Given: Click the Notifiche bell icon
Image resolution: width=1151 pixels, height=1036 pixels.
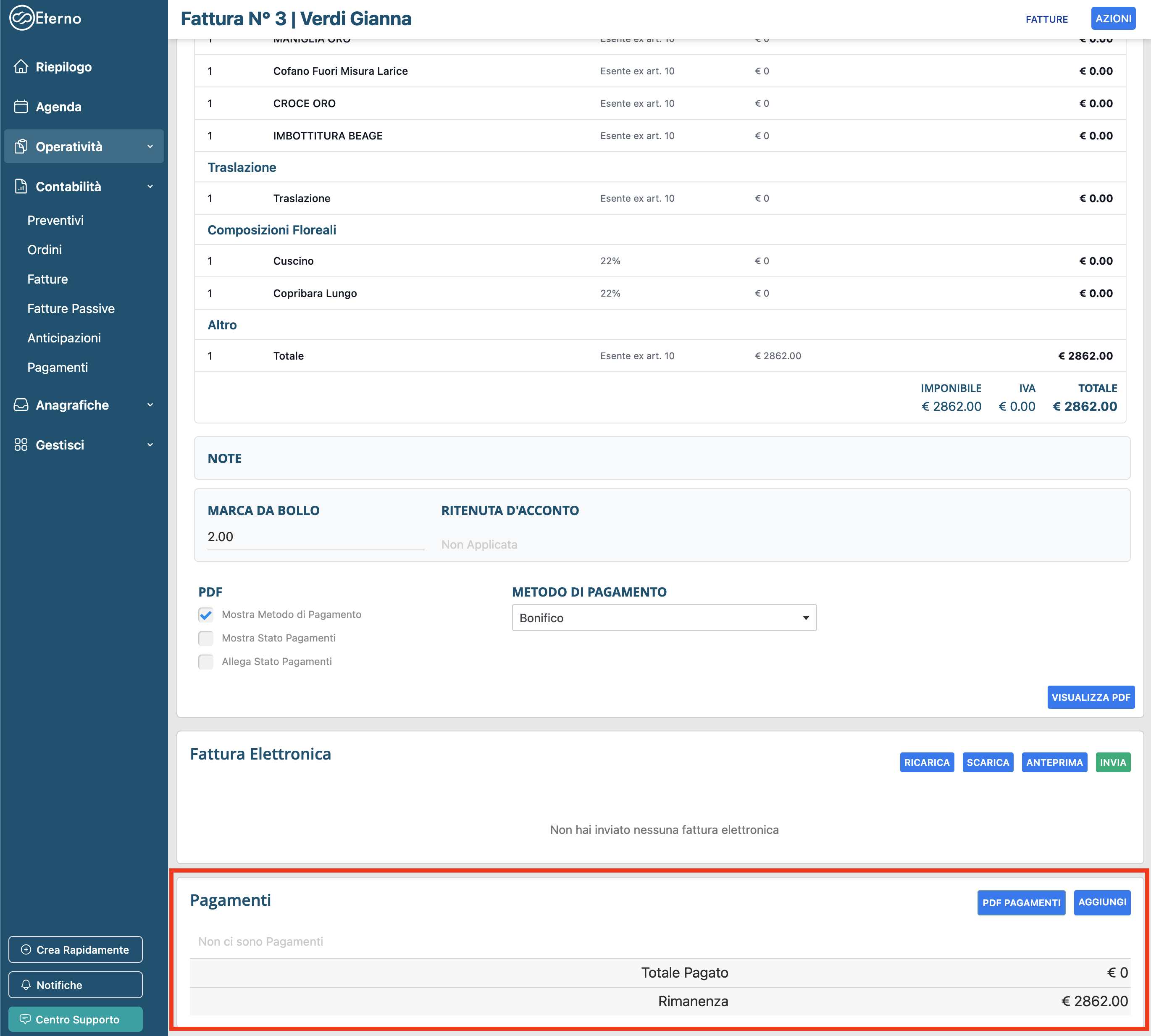Looking at the screenshot, I should (x=26, y=985).
